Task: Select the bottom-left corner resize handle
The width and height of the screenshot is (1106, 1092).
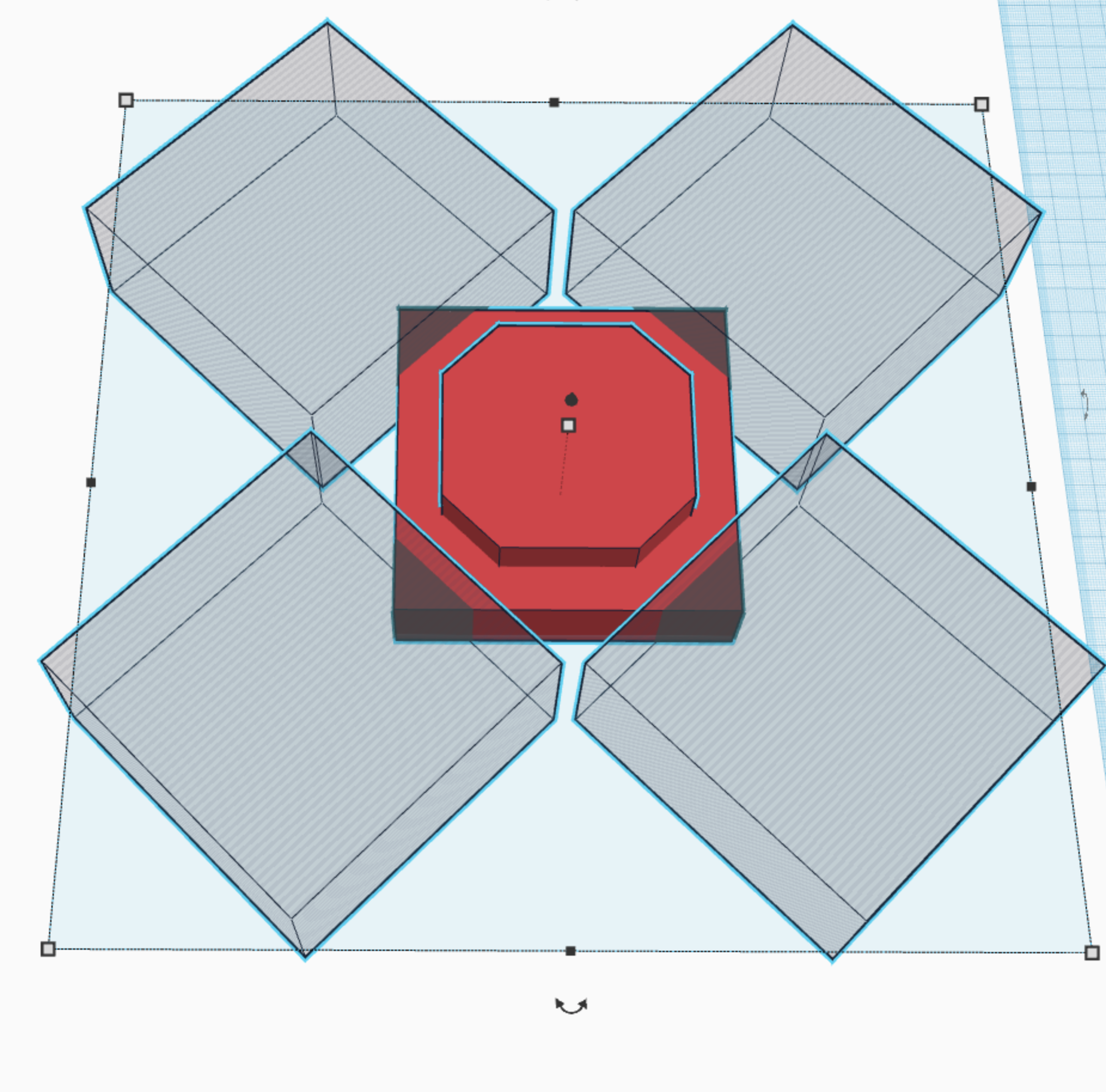Action: click(x=48, y=948)
